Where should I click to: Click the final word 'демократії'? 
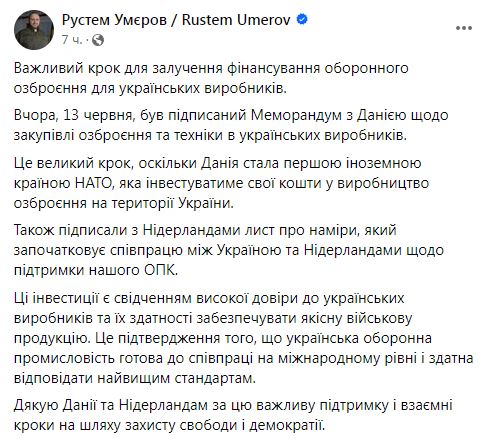[286, 423]
